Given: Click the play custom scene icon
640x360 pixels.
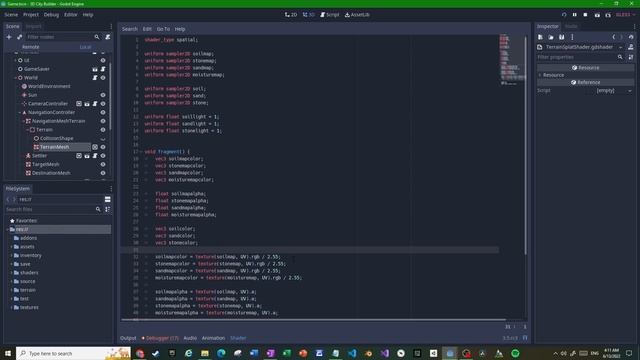Looking at the screenshot, I should tap(608, 15).
